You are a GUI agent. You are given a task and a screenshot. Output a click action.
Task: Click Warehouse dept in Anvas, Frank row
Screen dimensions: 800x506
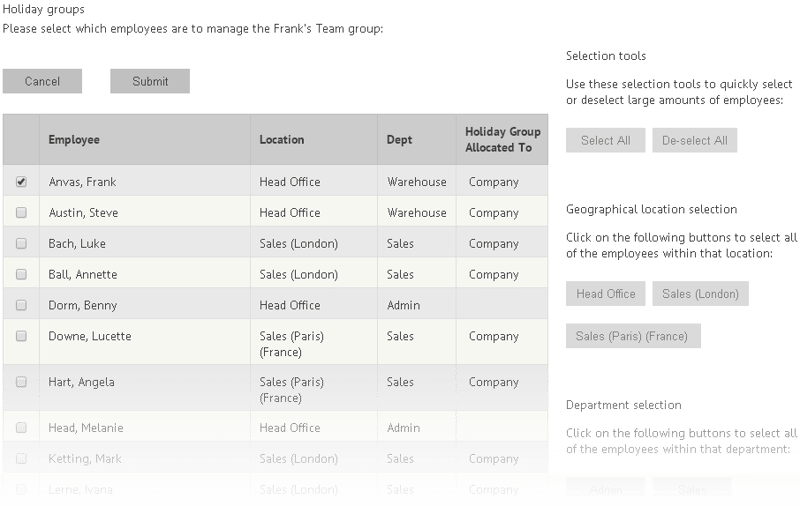point(416,182)
